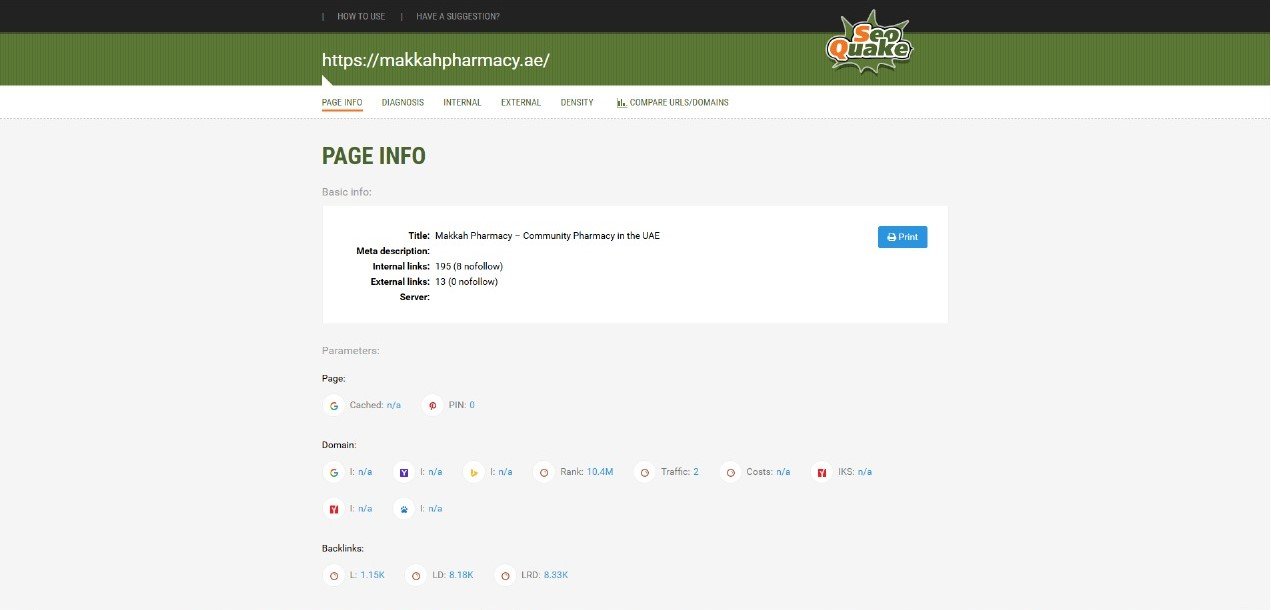Click the Meta description label
The image size is (1271, 610).
pos(393,251)
